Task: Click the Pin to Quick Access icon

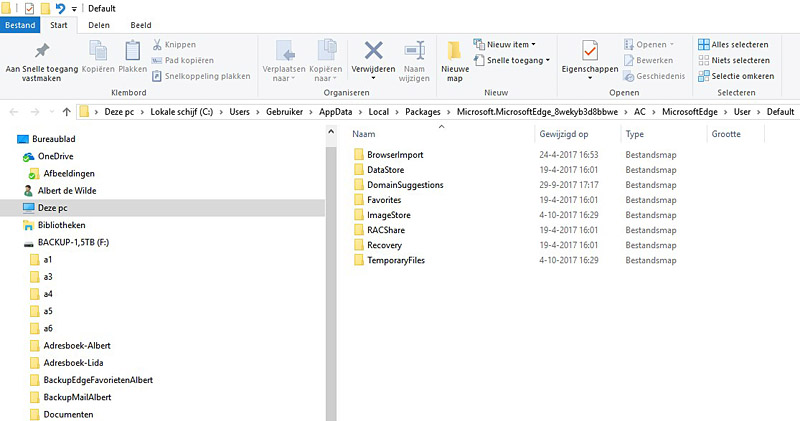Action: [x=41, y=51]
